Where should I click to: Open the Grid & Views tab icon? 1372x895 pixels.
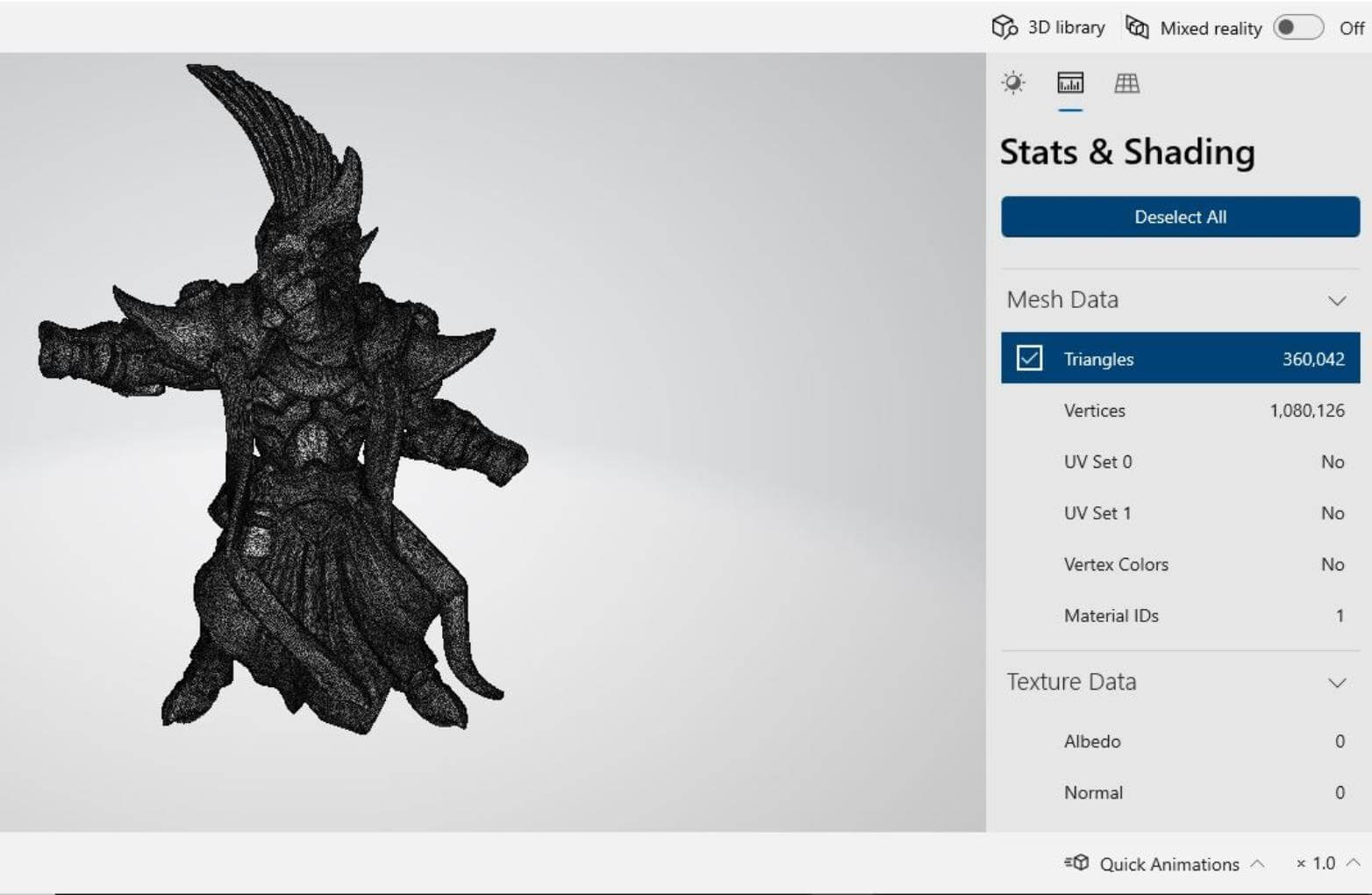click(x=1126, y=83)
